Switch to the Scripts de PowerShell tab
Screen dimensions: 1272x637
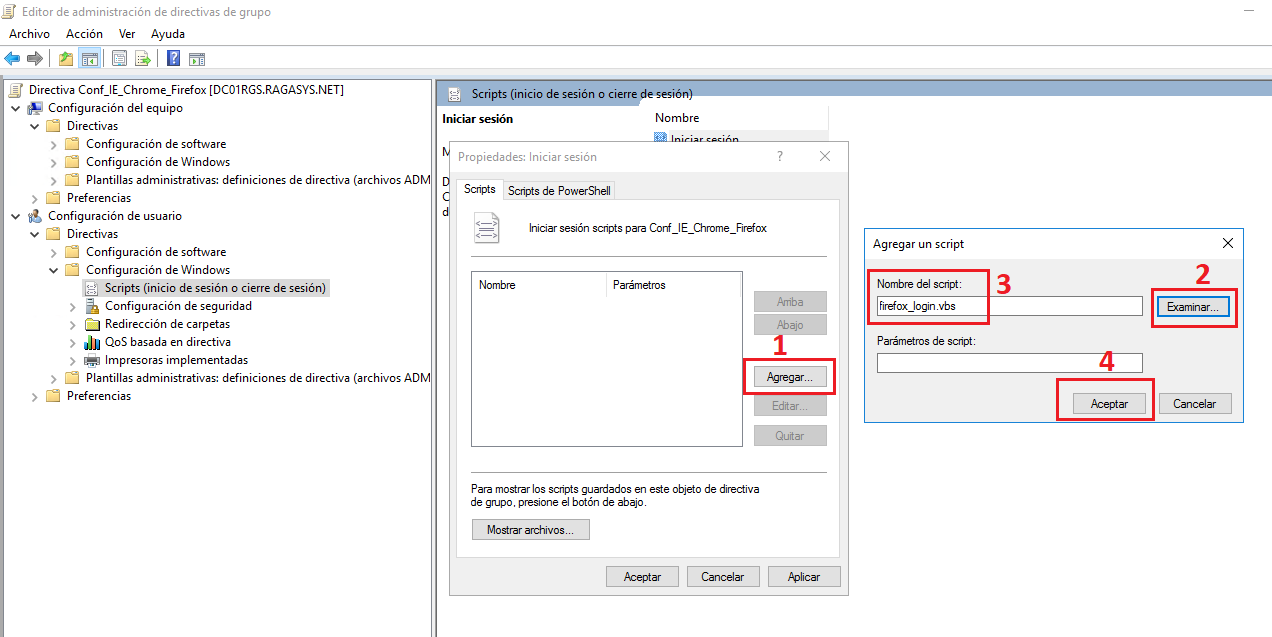click(x=558, y=189)
